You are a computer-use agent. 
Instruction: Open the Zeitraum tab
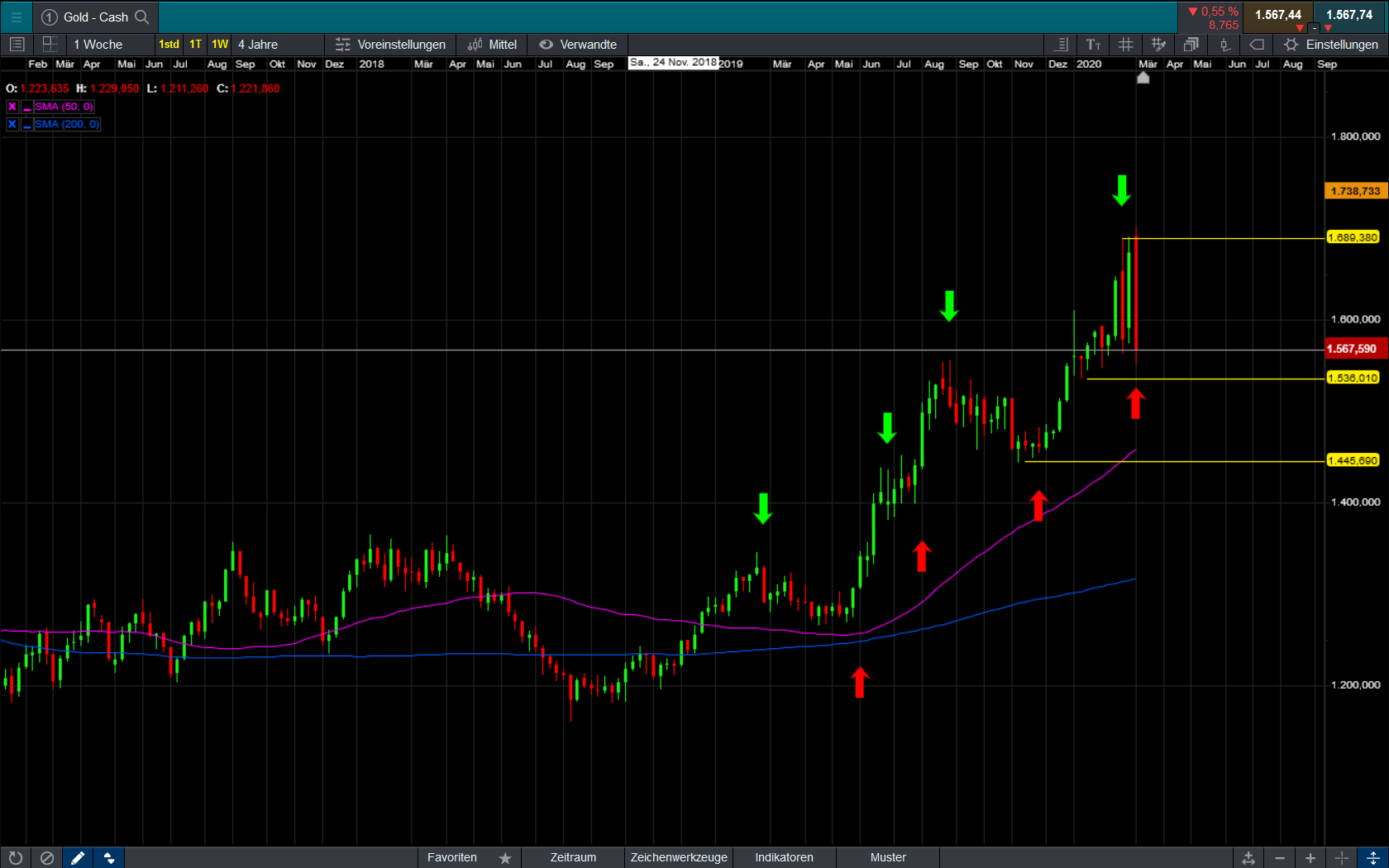coord(573,858)
